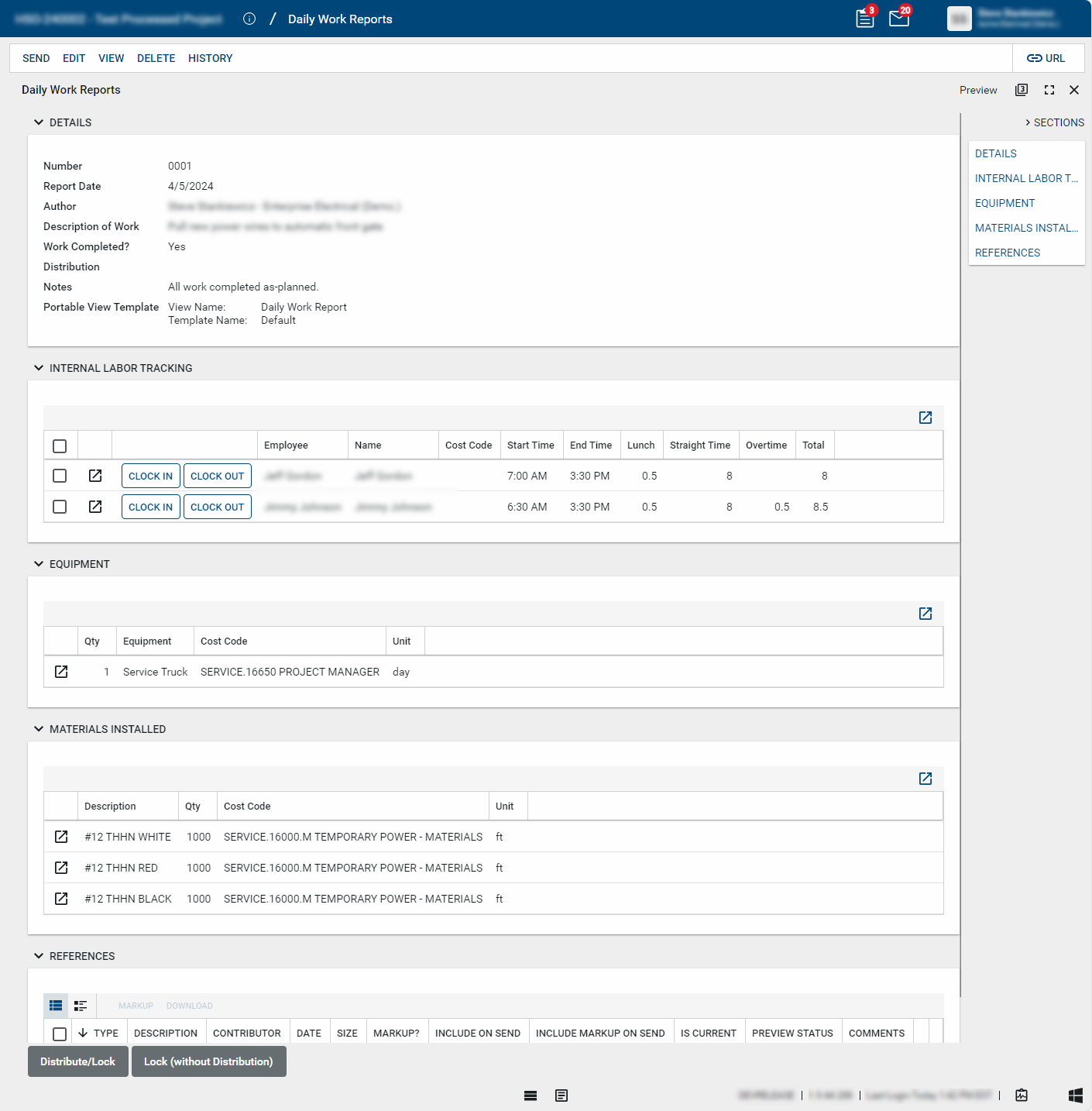1092x1111 pixels.
Task: Collapse the DETAILS section
Action: point(39,122)
